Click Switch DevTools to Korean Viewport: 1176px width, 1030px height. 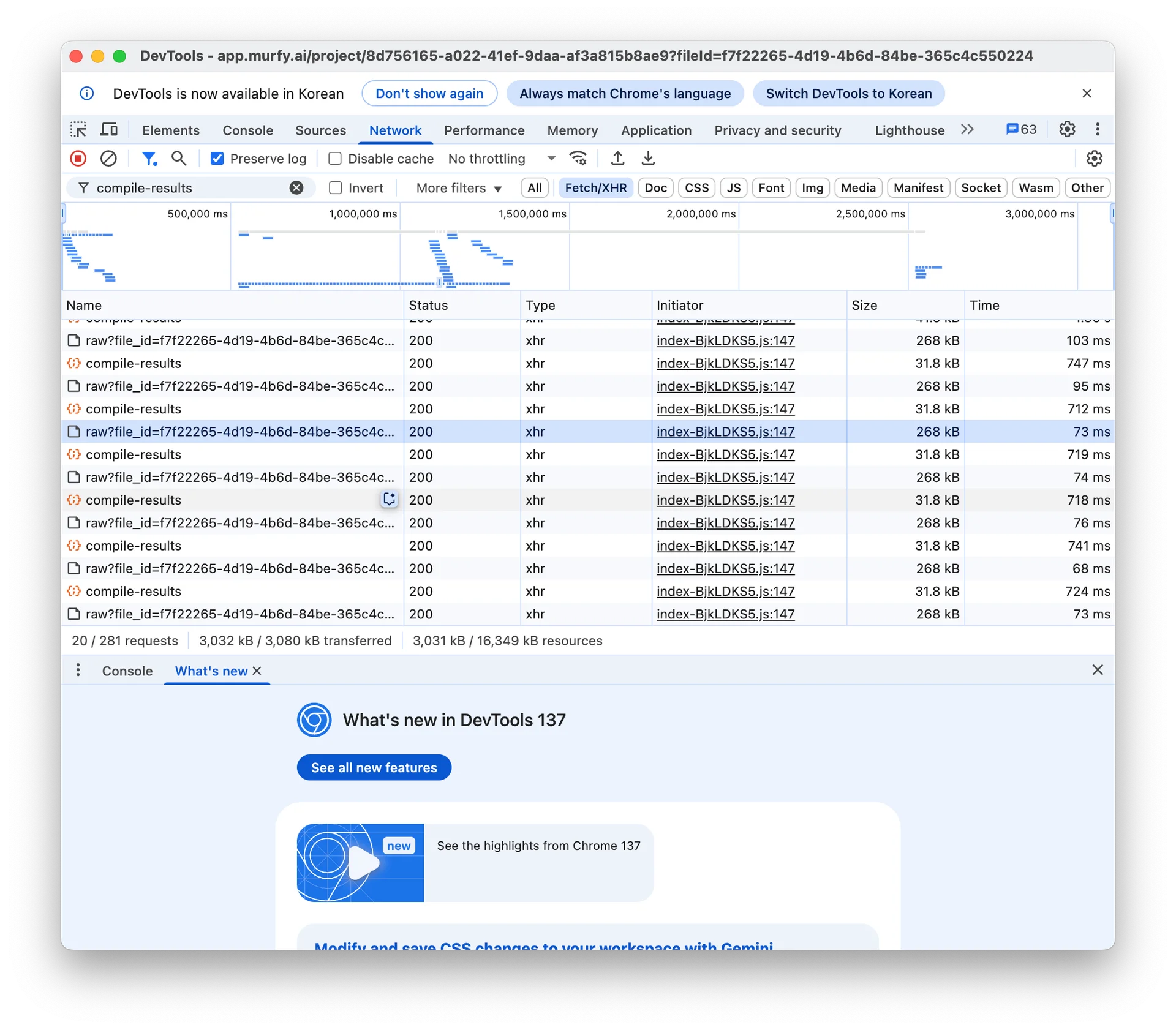click(848, 94)
